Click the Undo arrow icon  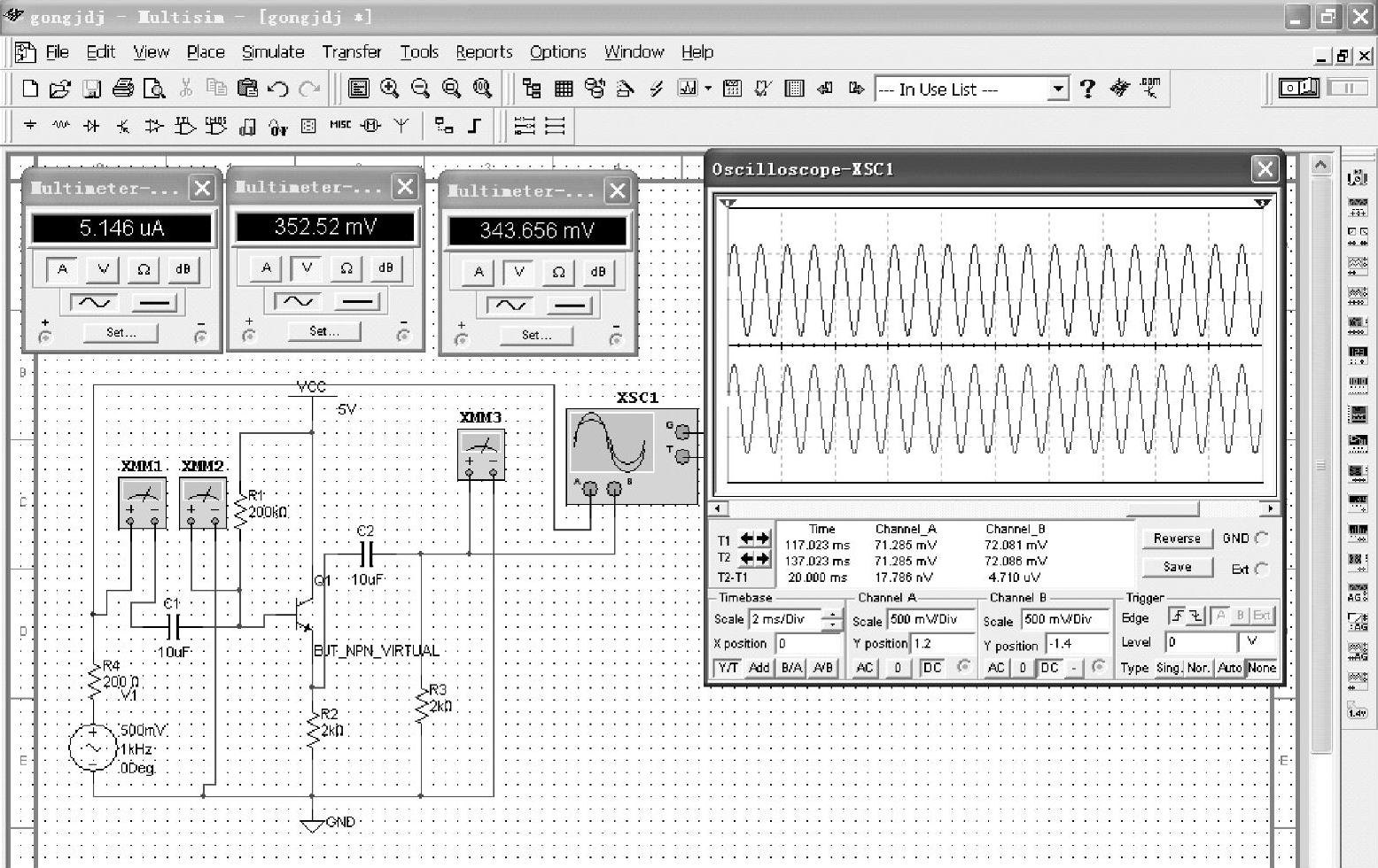(278, 89)
